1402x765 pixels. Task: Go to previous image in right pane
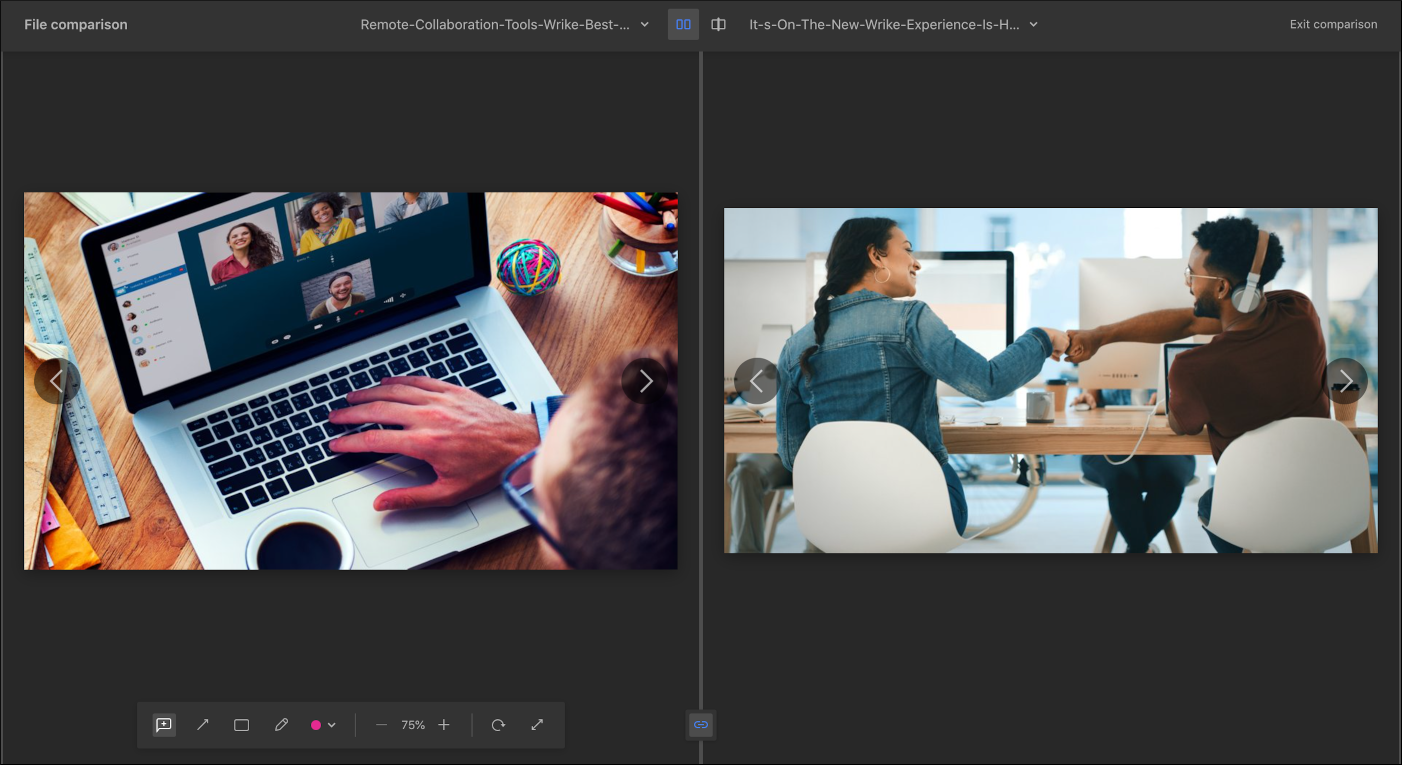(757, 381)
